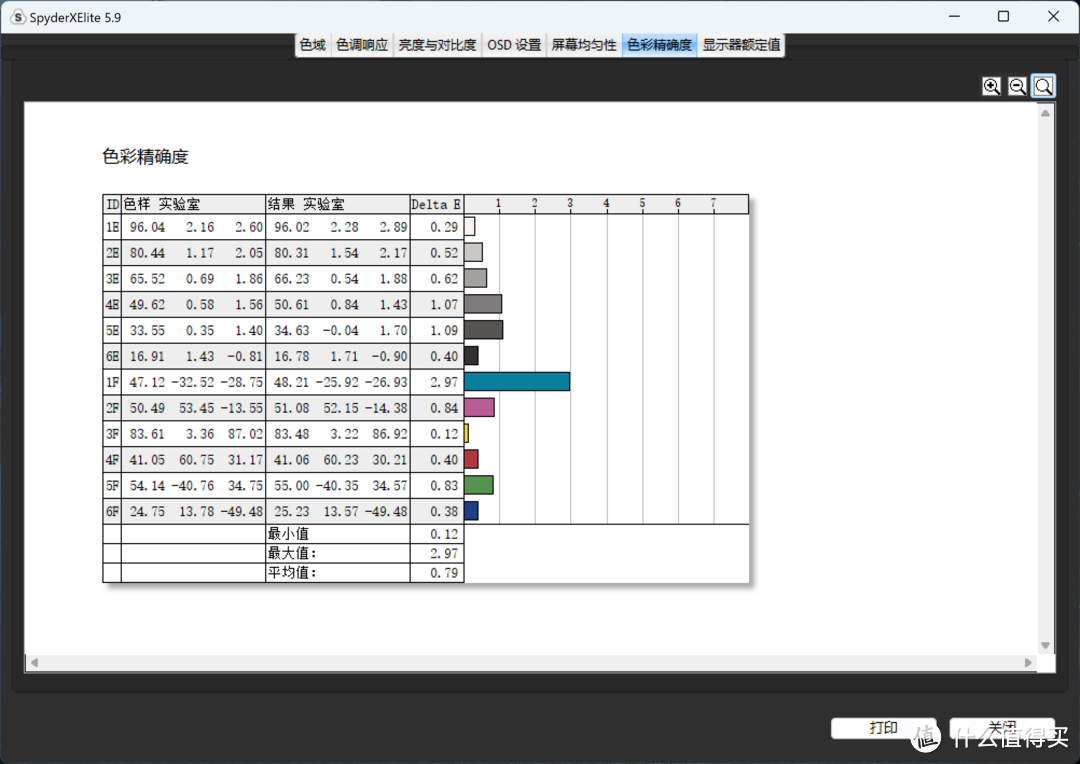Click result value 48.21 in row 1F
The height and width of the screenshot is (764, 1080).
pyautogui.click(x=291, y=382)
